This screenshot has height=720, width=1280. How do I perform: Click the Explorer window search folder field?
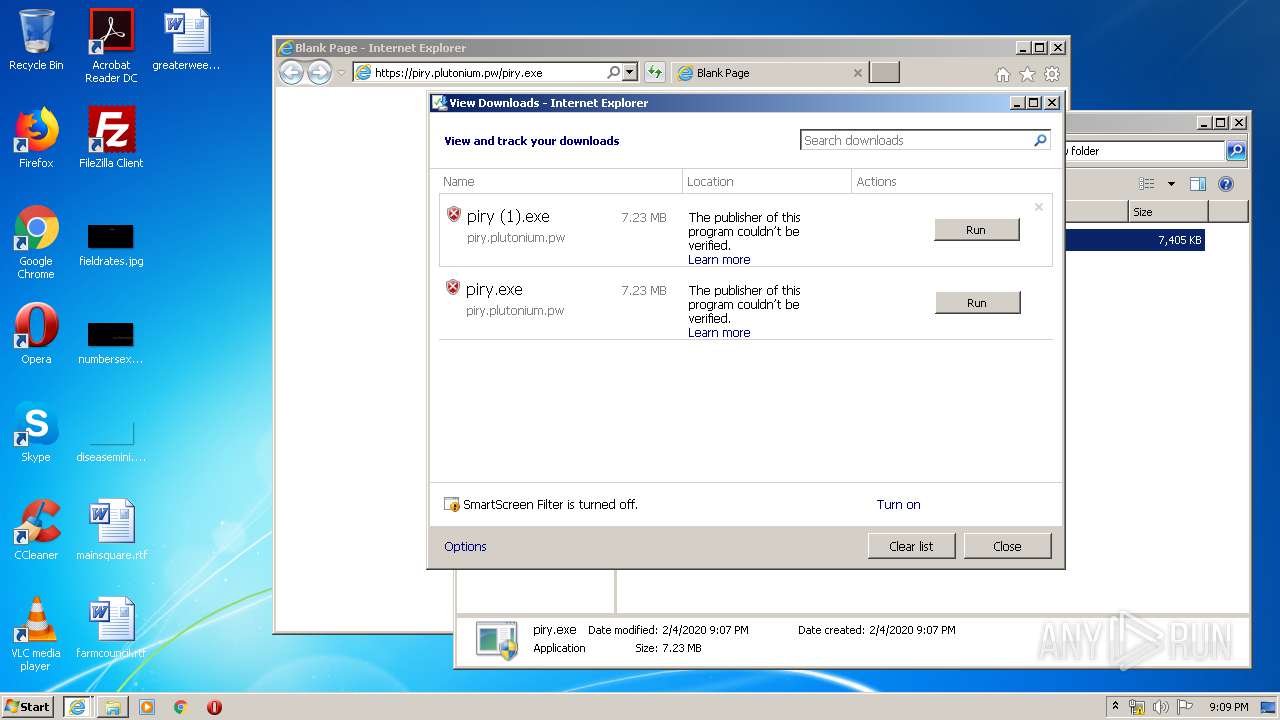click(x=1145, y=151)
